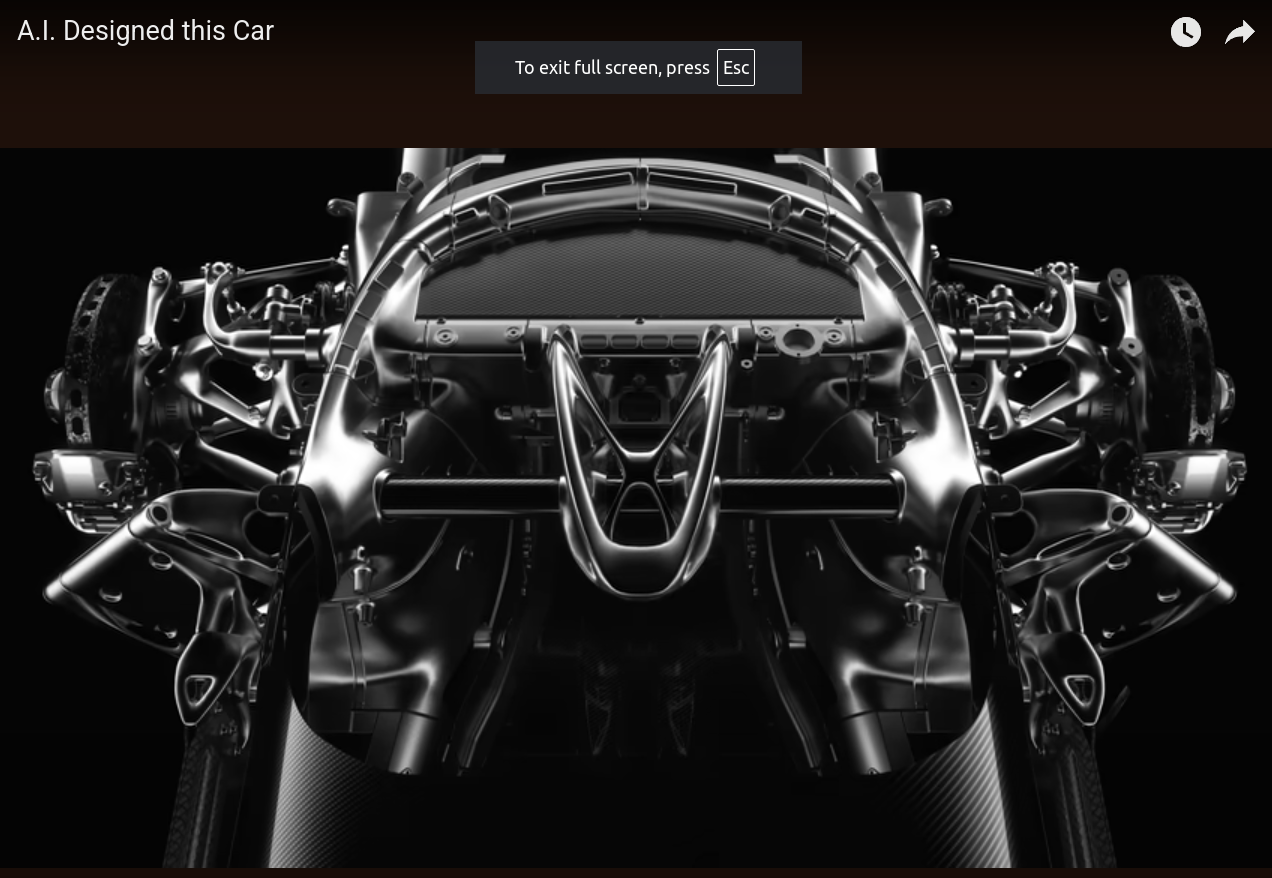Click the 'To exit full screen, press' text
Image resolution: width=1272 pixels, height=878 pixels.
click(612, 68)
